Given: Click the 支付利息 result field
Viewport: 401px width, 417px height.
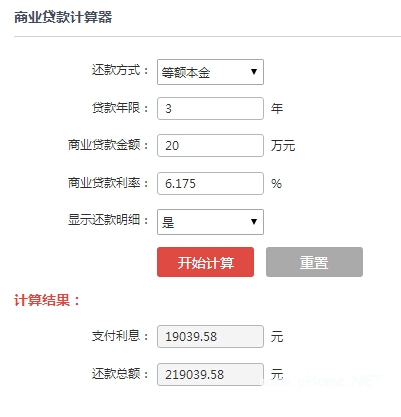Looking at the screenshot, I should pyautogui.click(x=210, y=337).
